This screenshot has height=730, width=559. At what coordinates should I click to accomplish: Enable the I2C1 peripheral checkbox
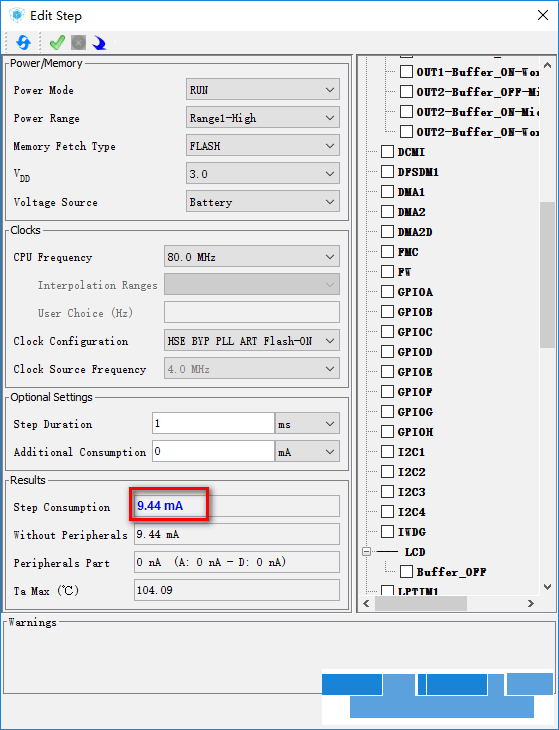[387, 452]
